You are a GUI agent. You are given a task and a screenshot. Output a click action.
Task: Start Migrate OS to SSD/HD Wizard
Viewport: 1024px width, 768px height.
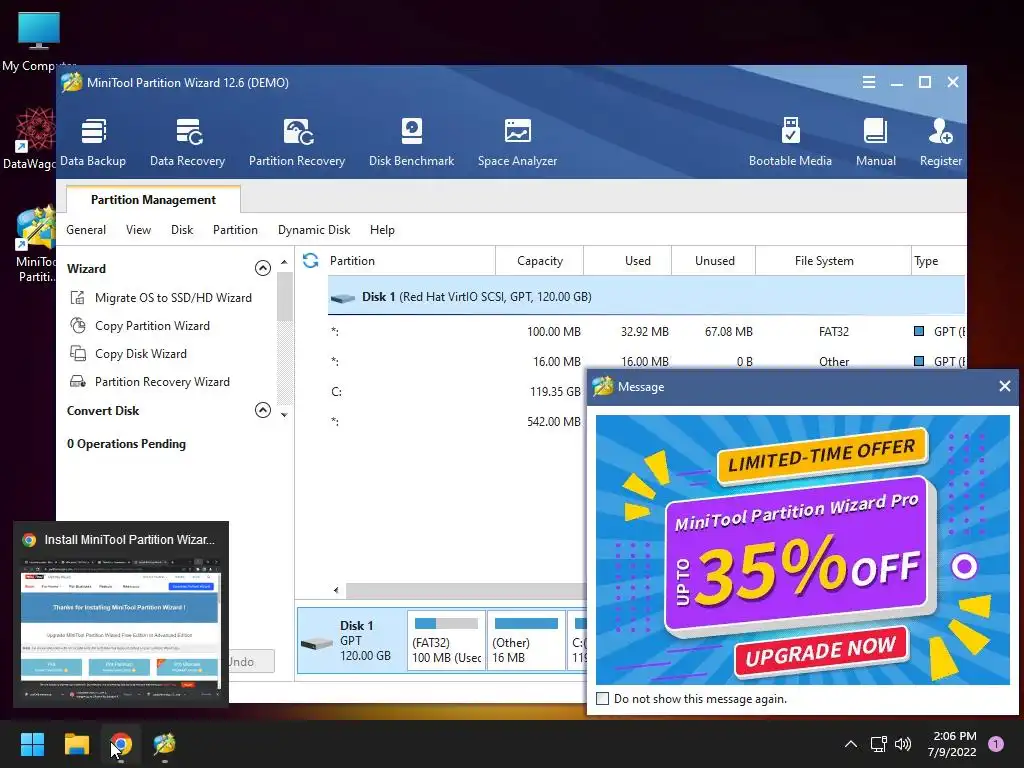[x=161, y=298]
